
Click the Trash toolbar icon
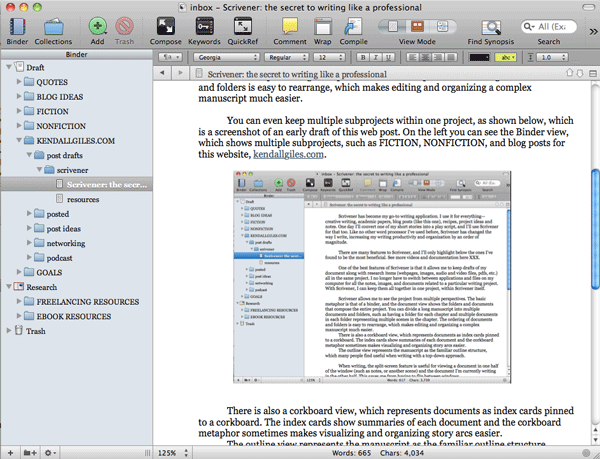124,27
